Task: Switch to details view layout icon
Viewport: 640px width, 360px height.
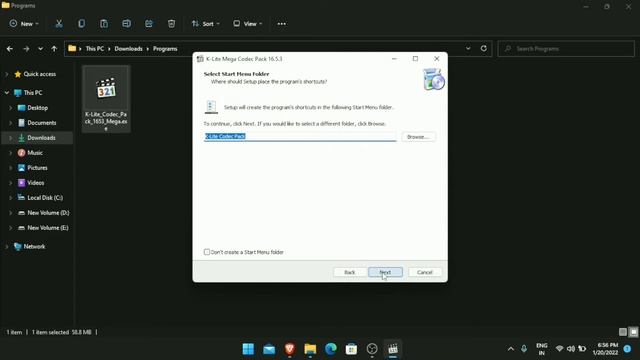Action: (622, 332)
